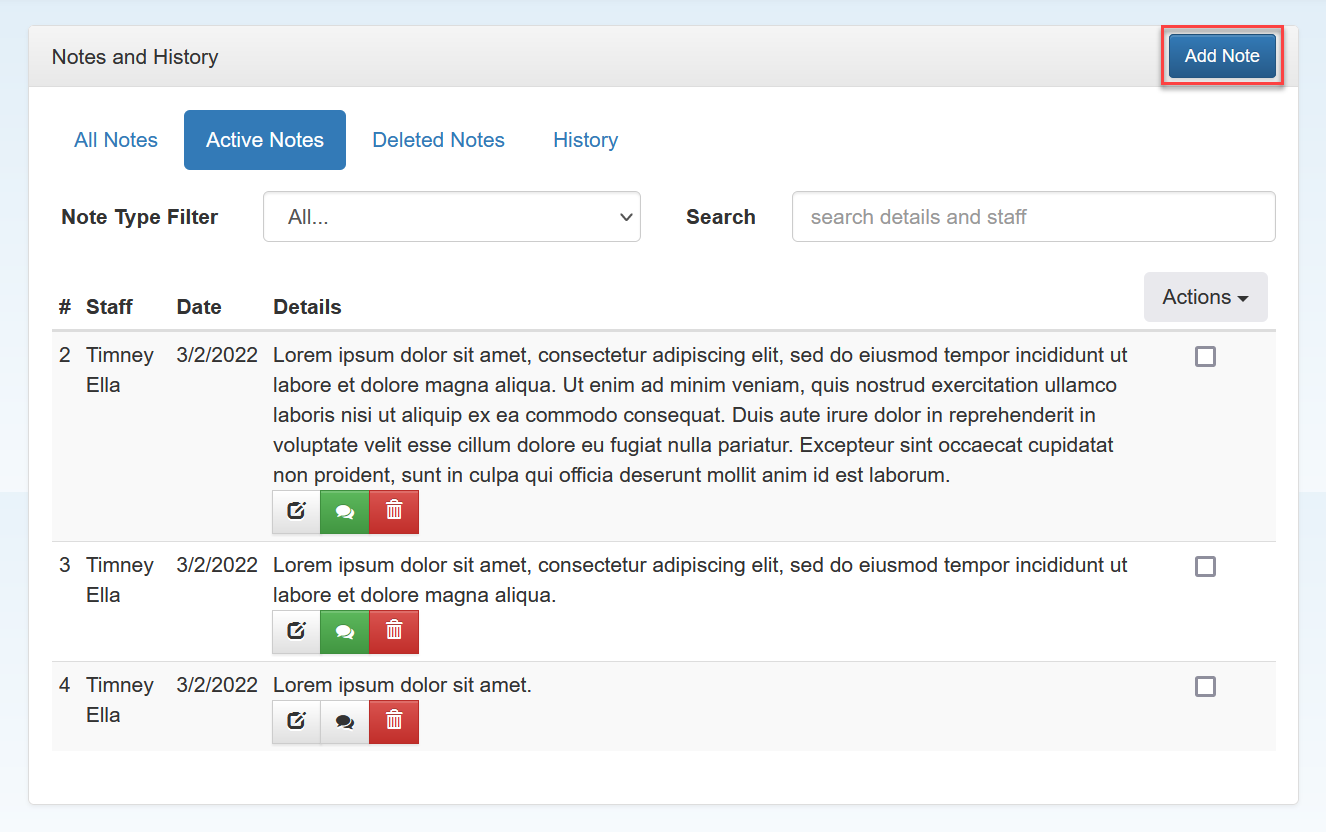Open comments on note 4
This screenshot has height=832, width=1326.
345,722
